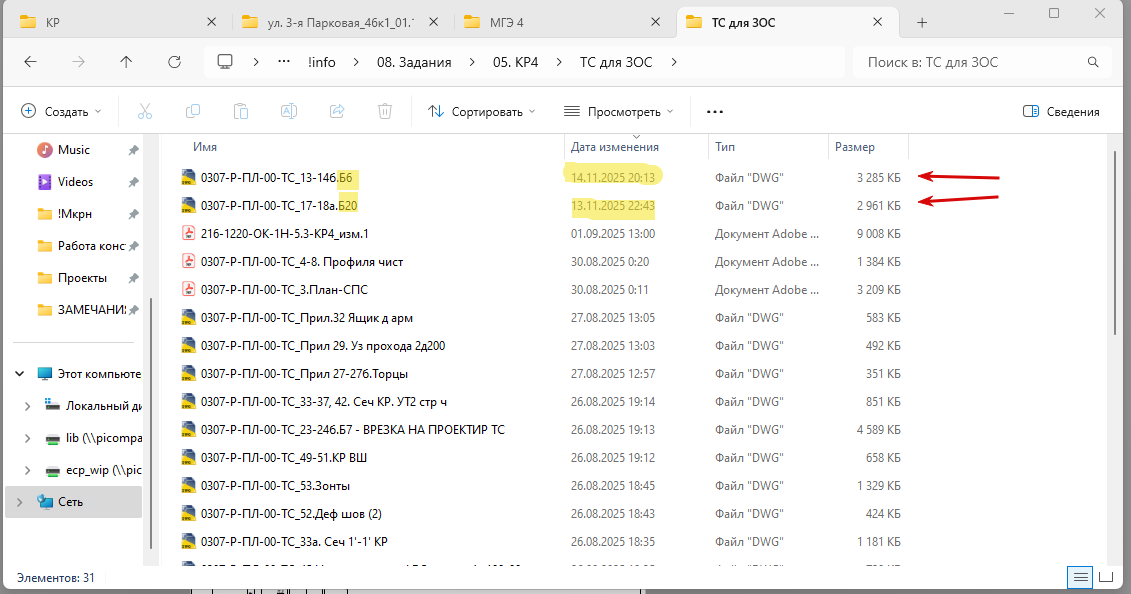The width and height of the screenshot is (1131, 594).
Task: Expand the Локальный диск tree node
Action: click(x=27, y=406)
